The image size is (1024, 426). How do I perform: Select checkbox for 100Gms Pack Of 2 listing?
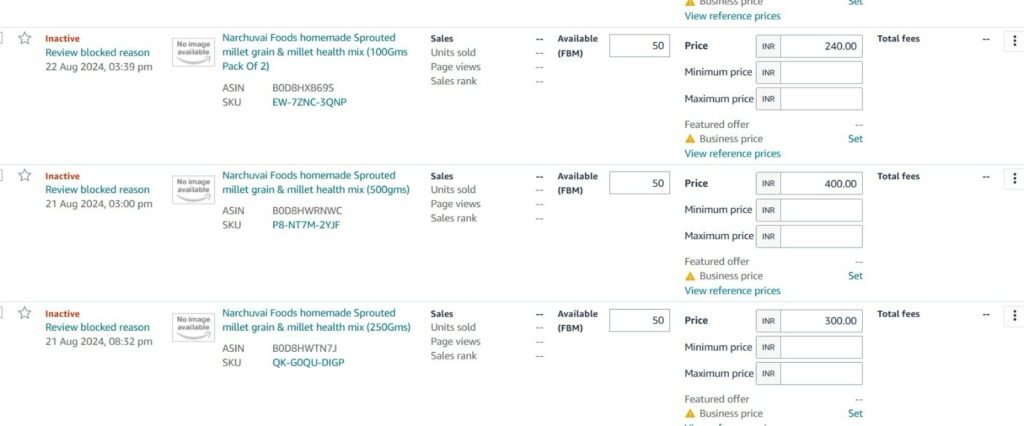1,38
